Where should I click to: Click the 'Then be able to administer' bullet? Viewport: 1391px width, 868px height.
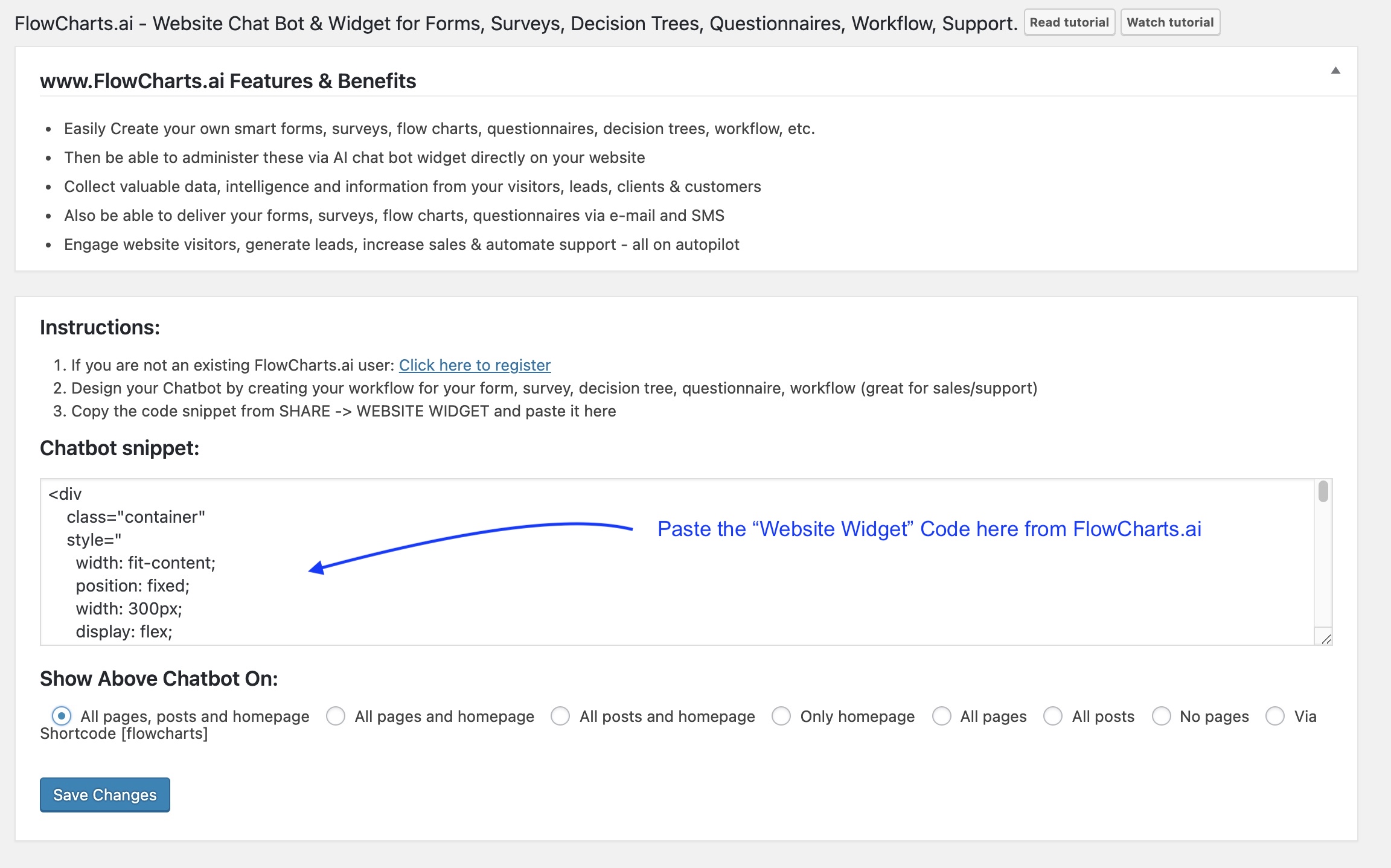[354, 158]
